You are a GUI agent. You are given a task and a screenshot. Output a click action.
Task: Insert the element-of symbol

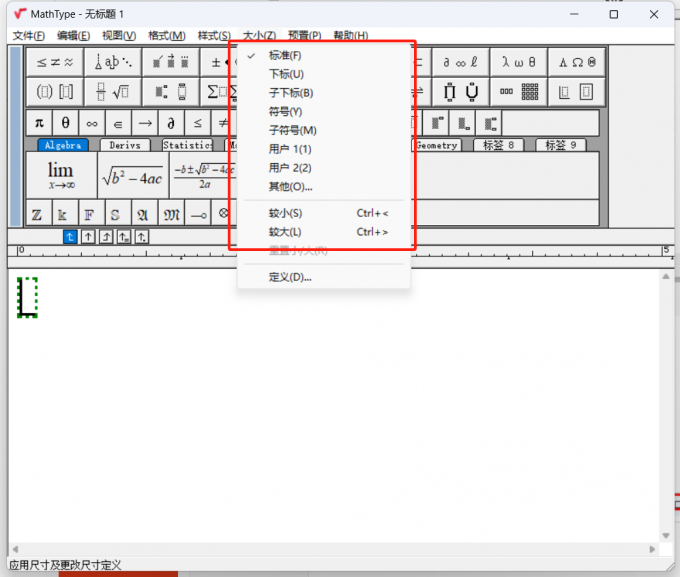tap(118, 123)
